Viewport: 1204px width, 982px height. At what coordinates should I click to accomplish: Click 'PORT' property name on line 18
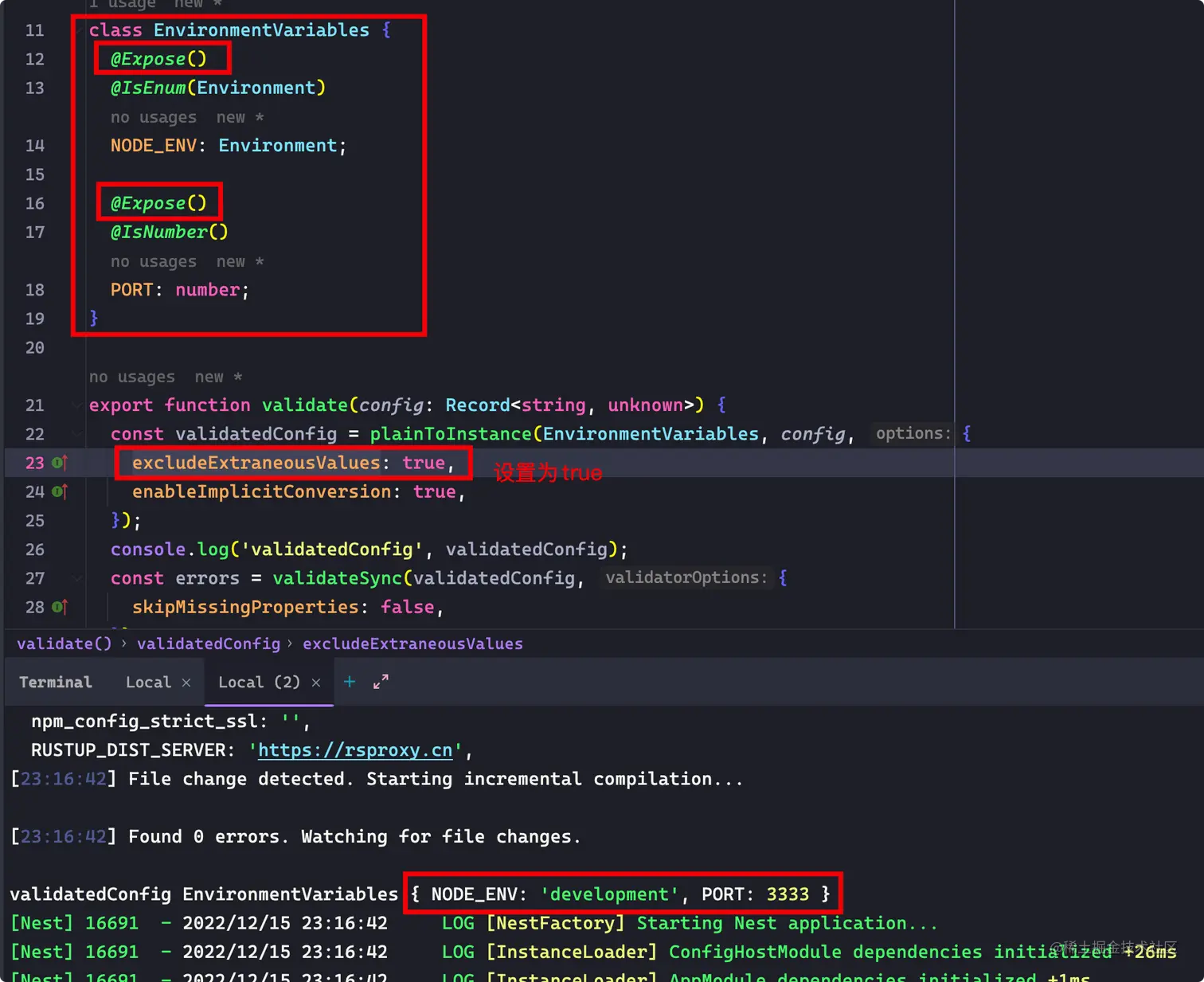click(132, 290)
